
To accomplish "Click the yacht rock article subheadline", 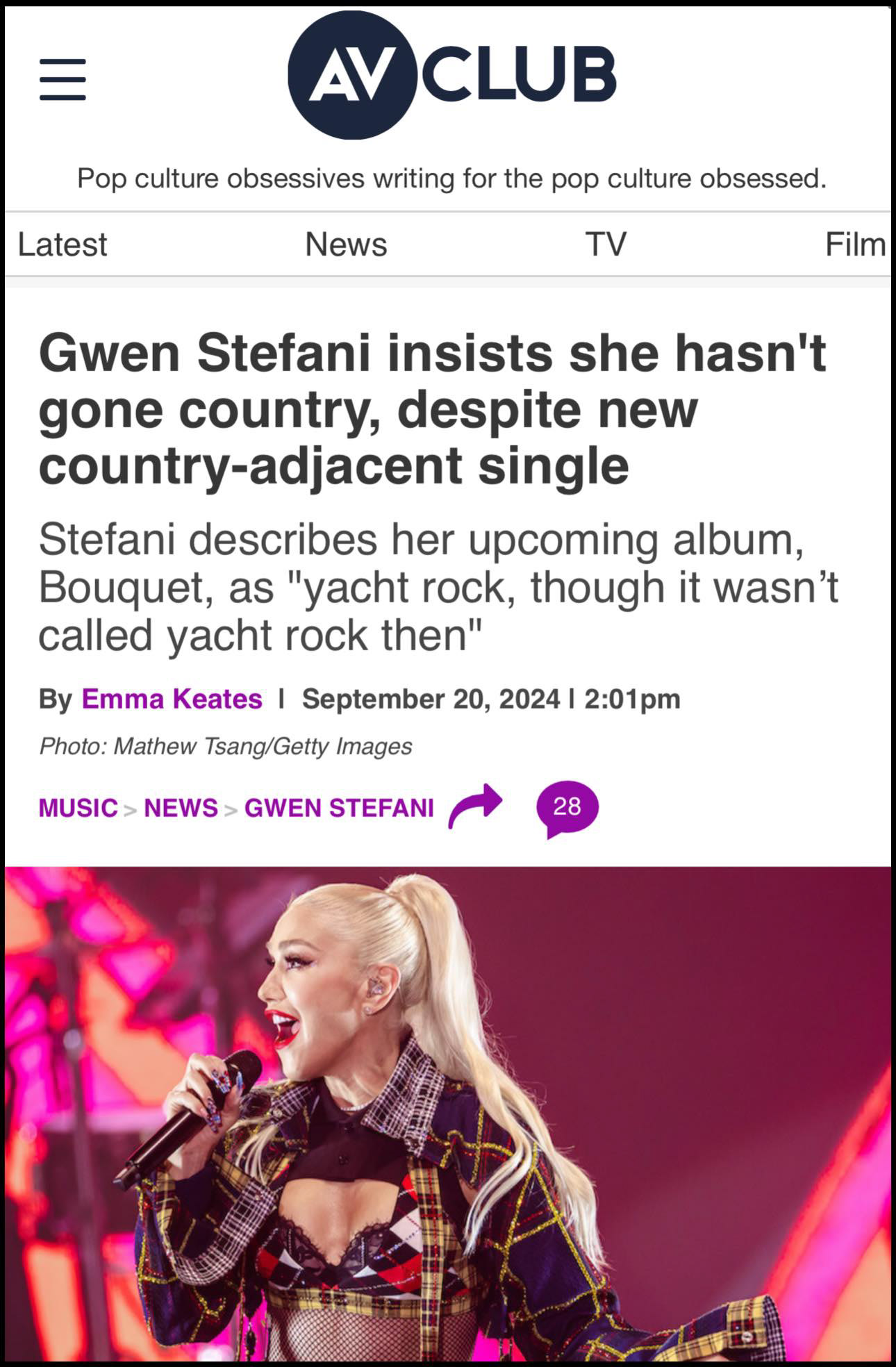I will (438, 587).
